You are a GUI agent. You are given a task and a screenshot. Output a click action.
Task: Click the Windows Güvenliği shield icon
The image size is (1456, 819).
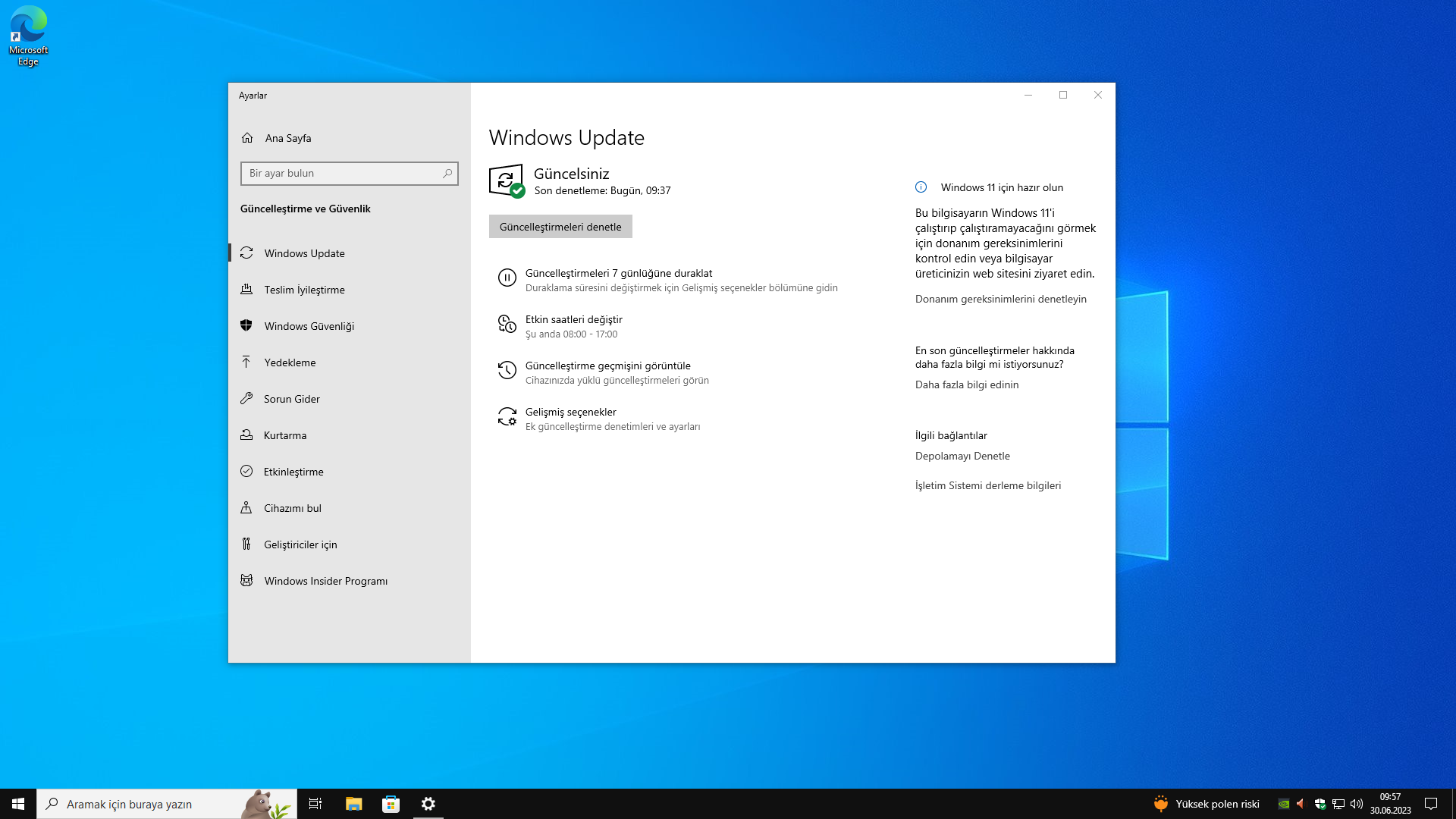(x=246, y=325)
